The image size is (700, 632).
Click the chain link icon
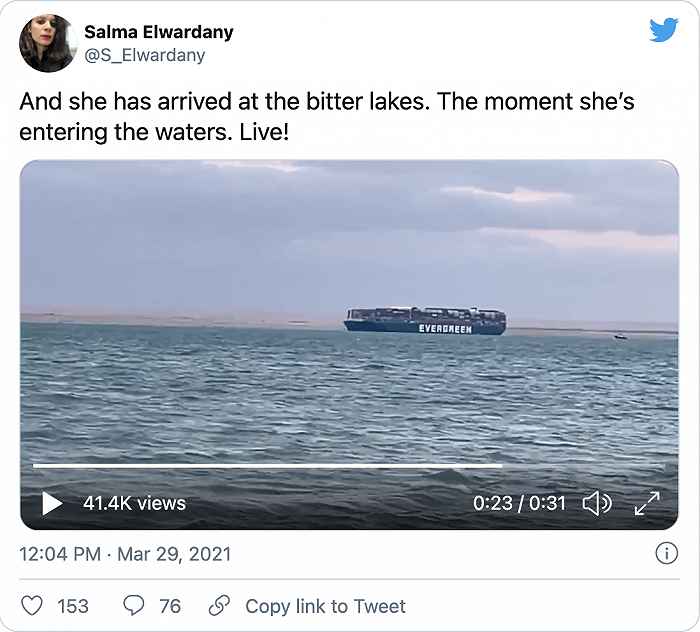coord(219,606)
